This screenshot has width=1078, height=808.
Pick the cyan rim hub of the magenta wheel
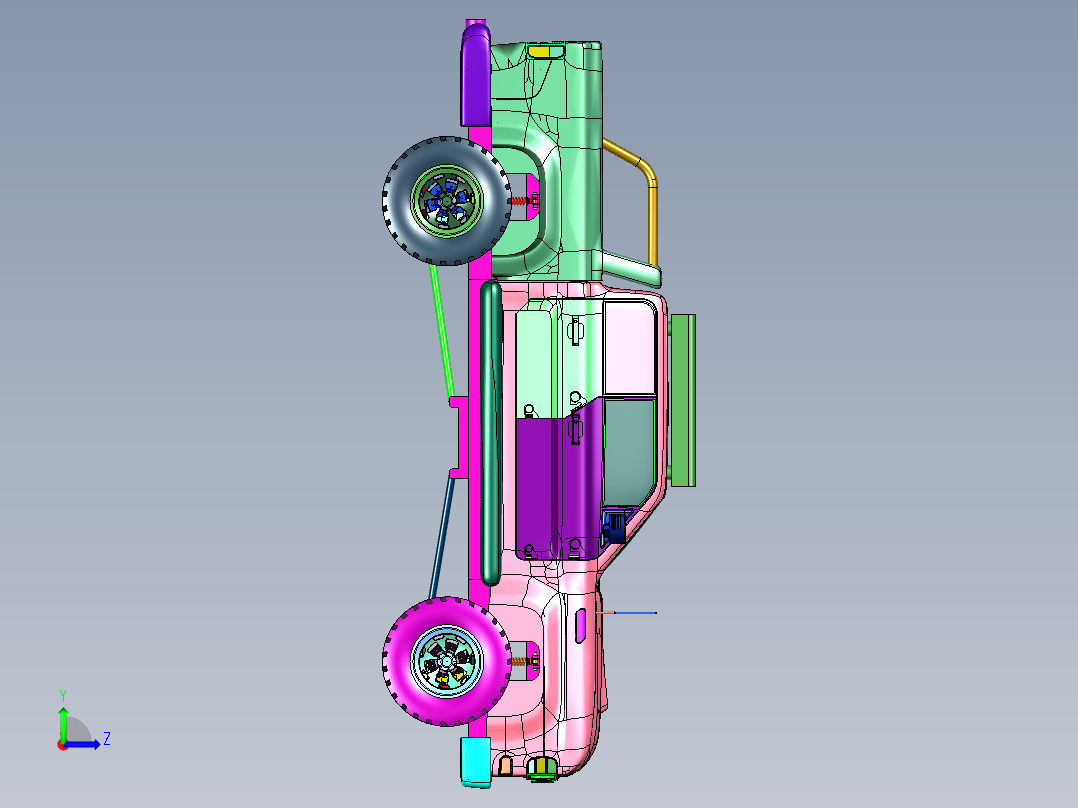pyautogui.click(x=447, y=662)
